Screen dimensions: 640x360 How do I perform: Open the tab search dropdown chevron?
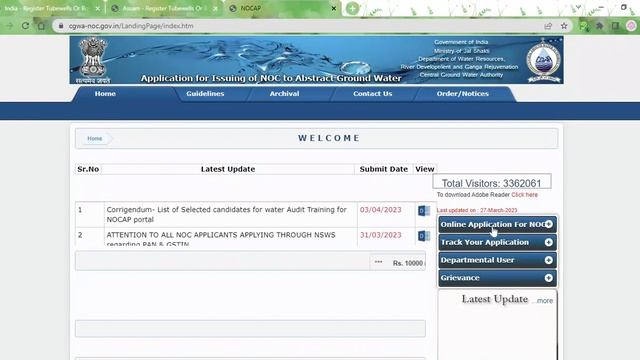(x=578, y=7)
